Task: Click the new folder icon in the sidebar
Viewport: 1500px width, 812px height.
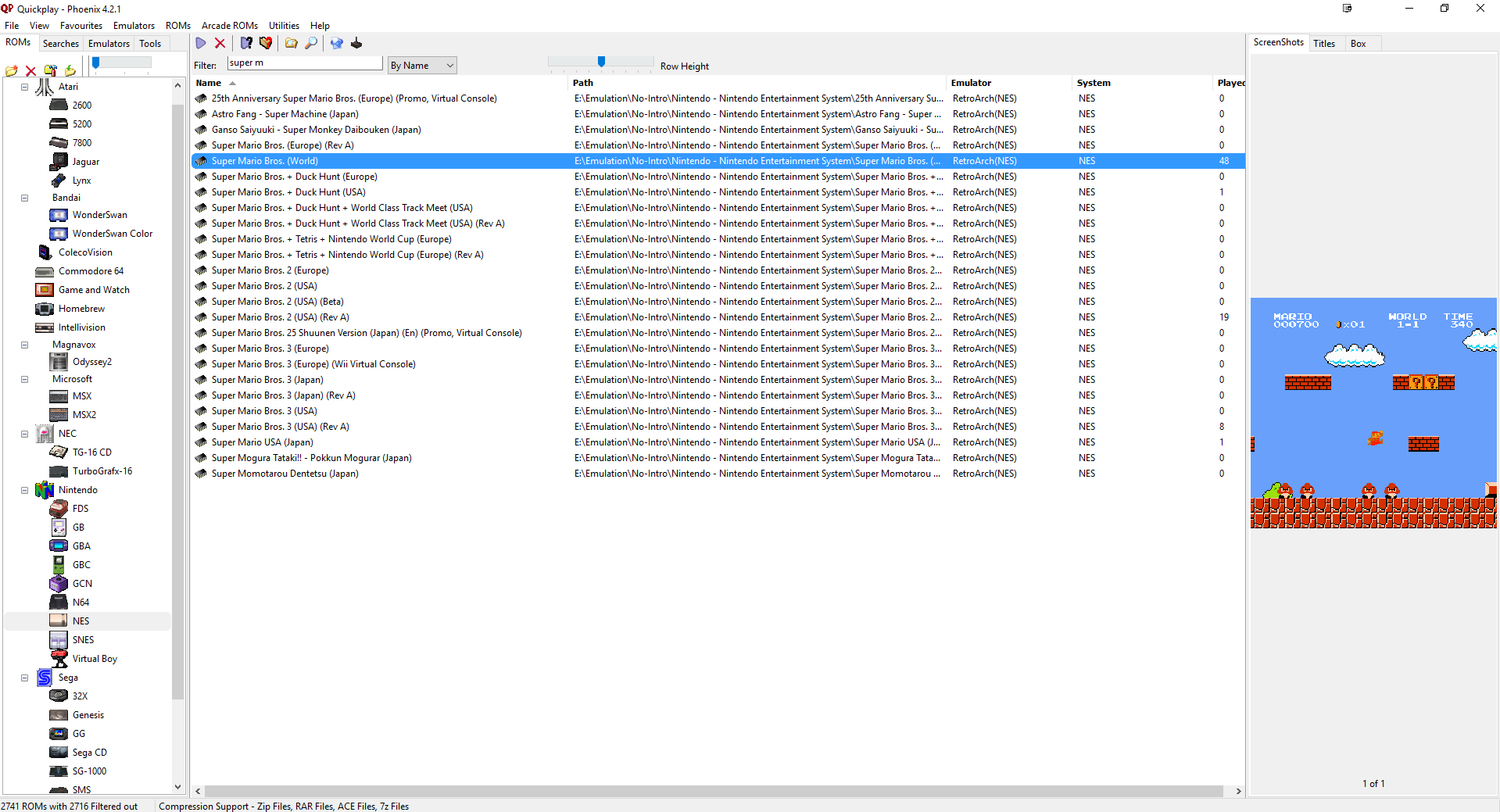Action: [12, 71]
